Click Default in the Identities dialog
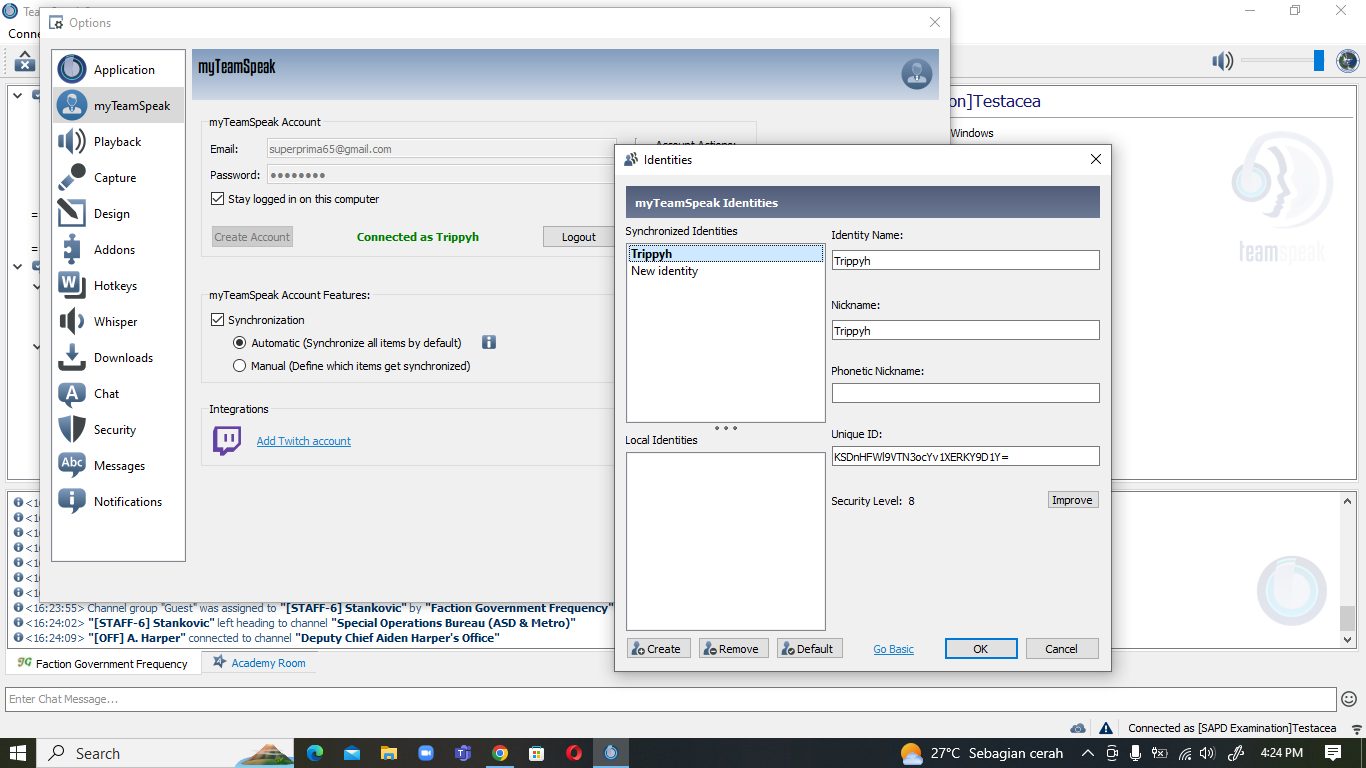The image size is (1366, 768). coord(809,648)
